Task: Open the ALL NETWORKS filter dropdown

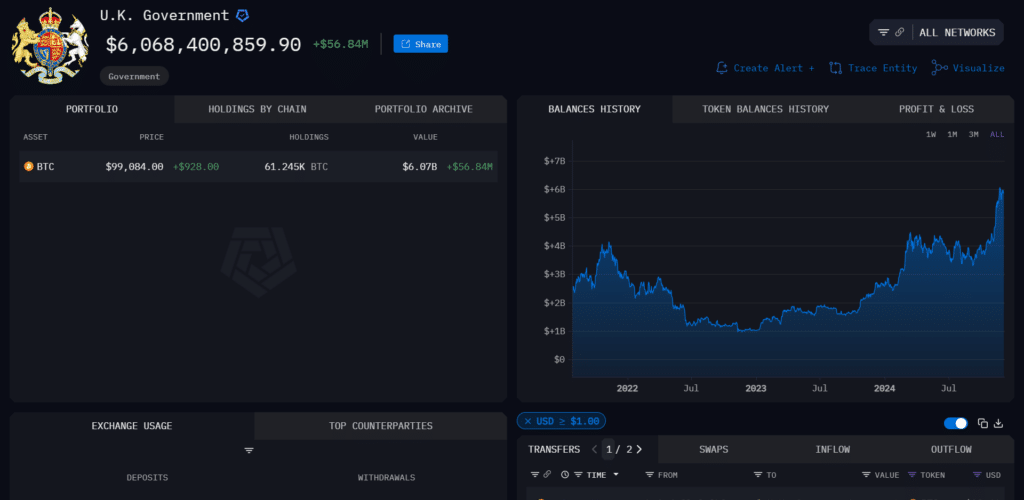Action: pyautogui.click(x=935, y=32)
